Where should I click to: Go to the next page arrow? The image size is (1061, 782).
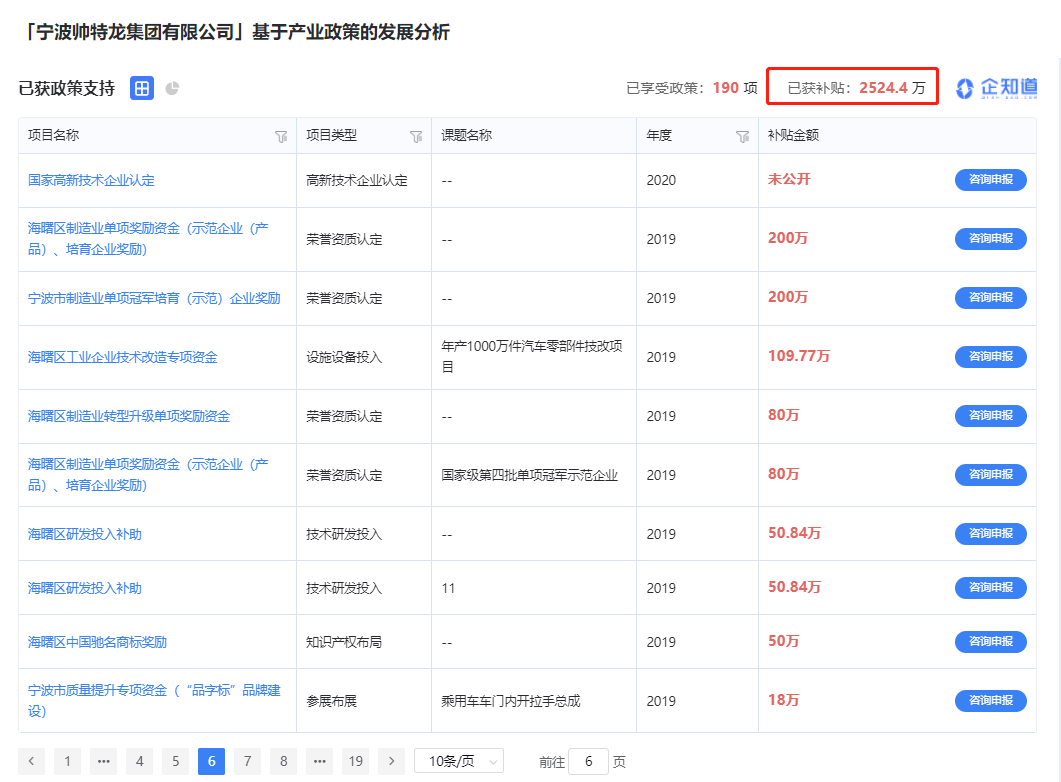(x=391, y=761)
